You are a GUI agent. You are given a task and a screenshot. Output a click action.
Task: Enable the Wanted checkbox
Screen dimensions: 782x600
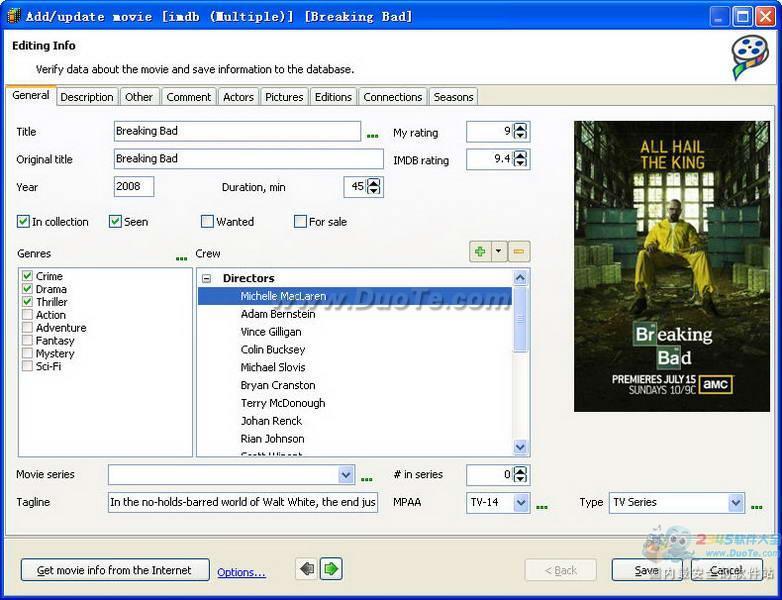207,221
